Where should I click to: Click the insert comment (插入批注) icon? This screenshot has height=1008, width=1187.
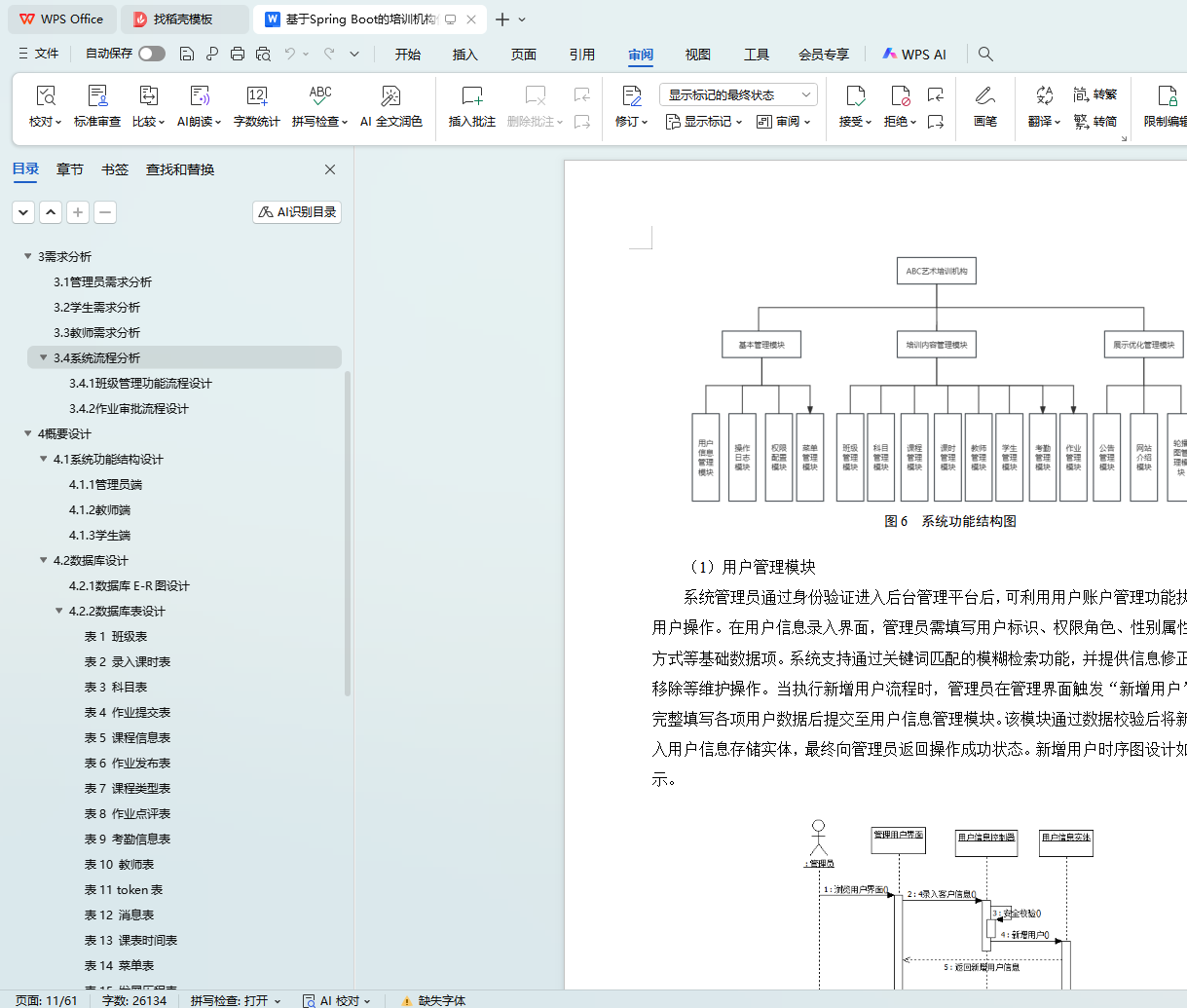coord(471,96)
